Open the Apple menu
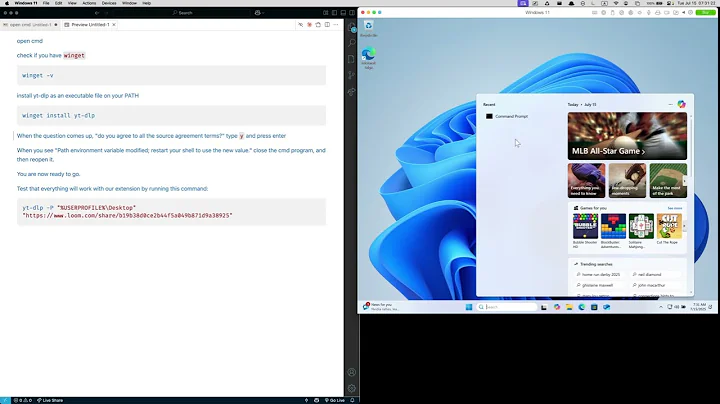 click(x=6, y=3)
